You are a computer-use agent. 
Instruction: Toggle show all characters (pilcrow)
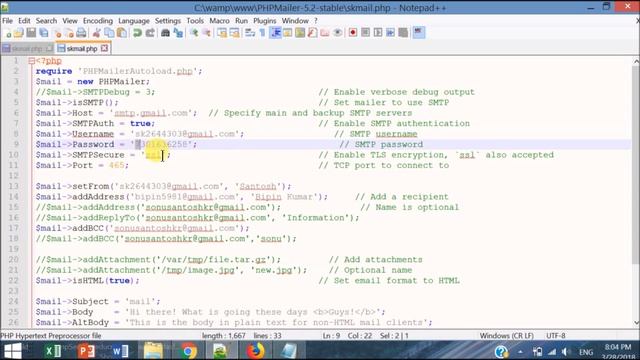point(262,33)
